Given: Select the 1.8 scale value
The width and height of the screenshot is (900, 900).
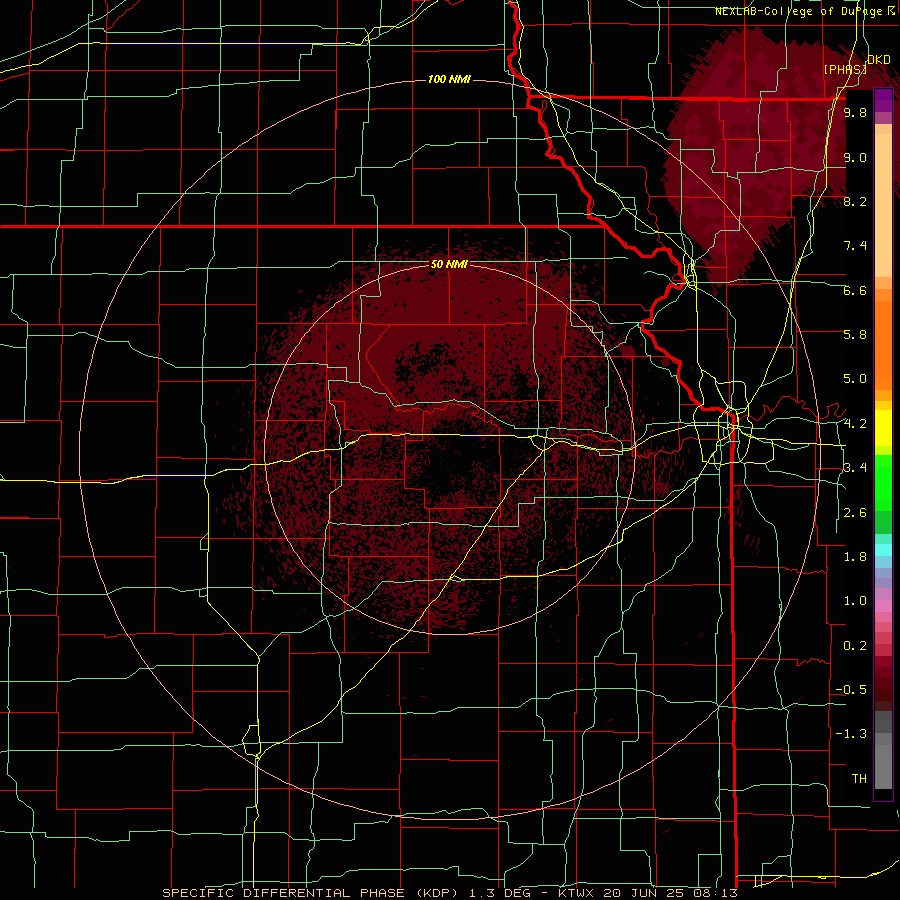Looking at the screenshot, I should 855,557.
